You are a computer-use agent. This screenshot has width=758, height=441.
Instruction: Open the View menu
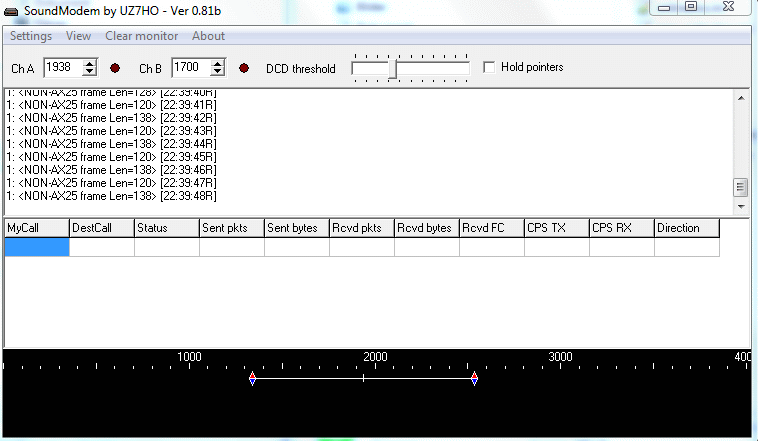[78, 36]
